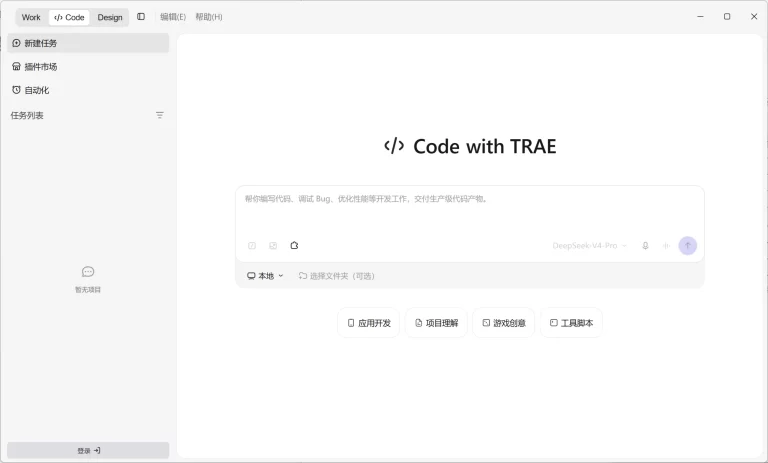Create a new task via 新建任务
The image size is (768, 463).
(88, 43)
